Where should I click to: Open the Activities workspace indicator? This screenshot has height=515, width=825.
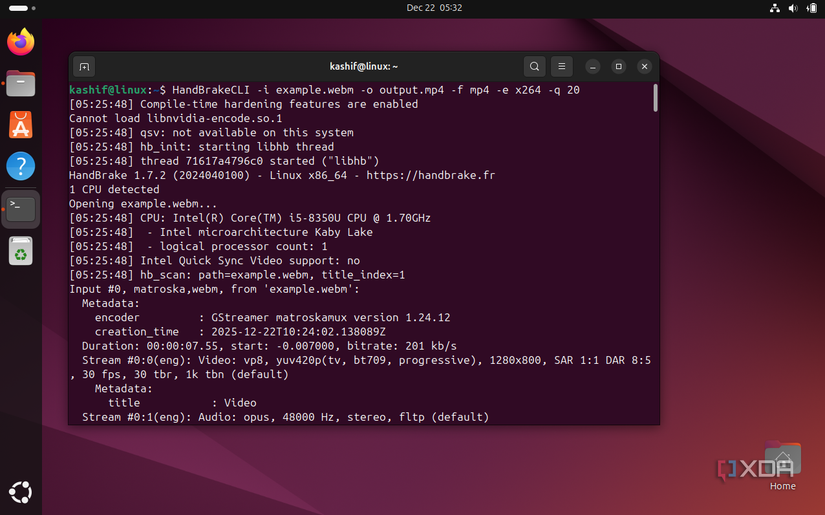point(22,8)
